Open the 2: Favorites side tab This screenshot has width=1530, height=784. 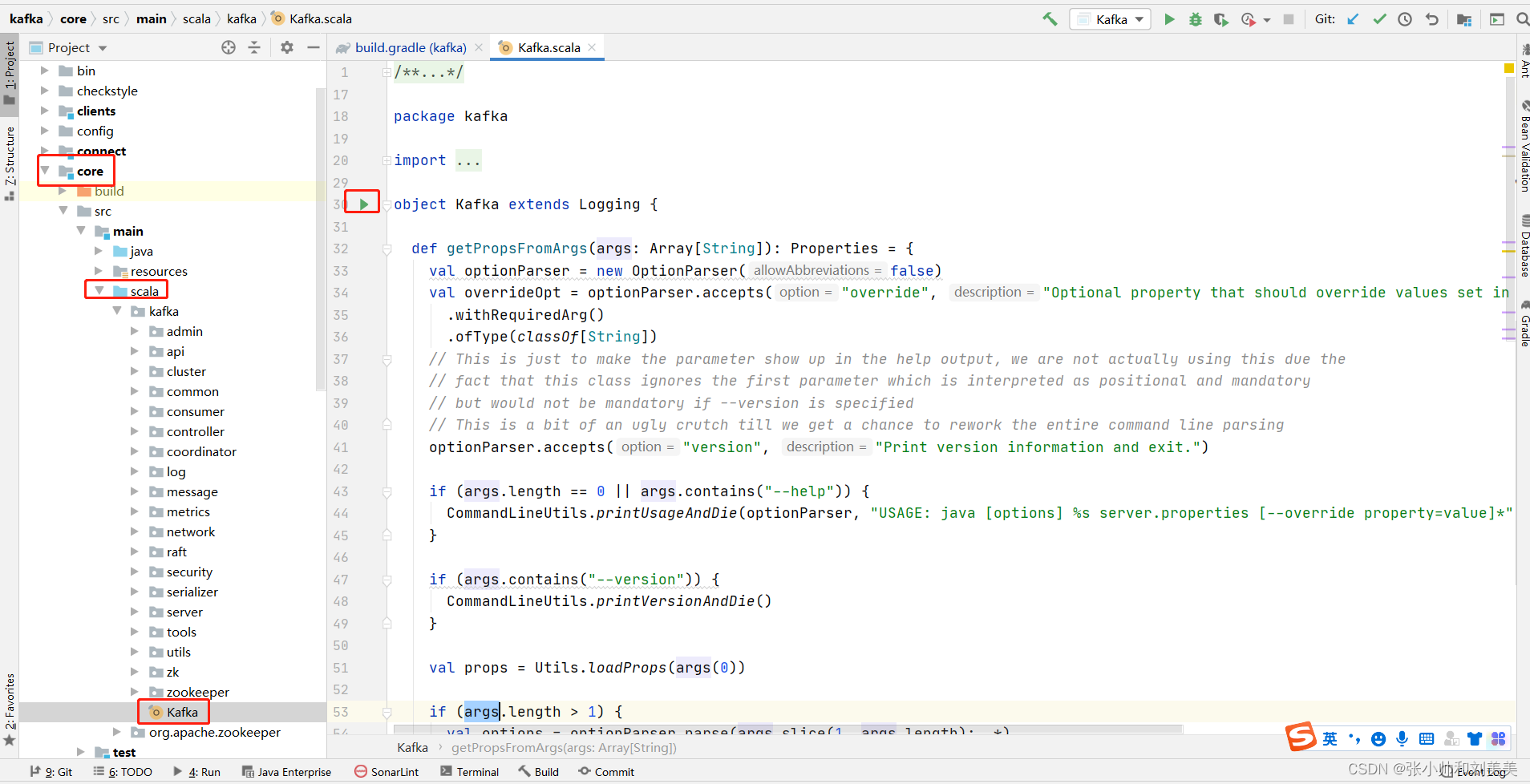10,709
